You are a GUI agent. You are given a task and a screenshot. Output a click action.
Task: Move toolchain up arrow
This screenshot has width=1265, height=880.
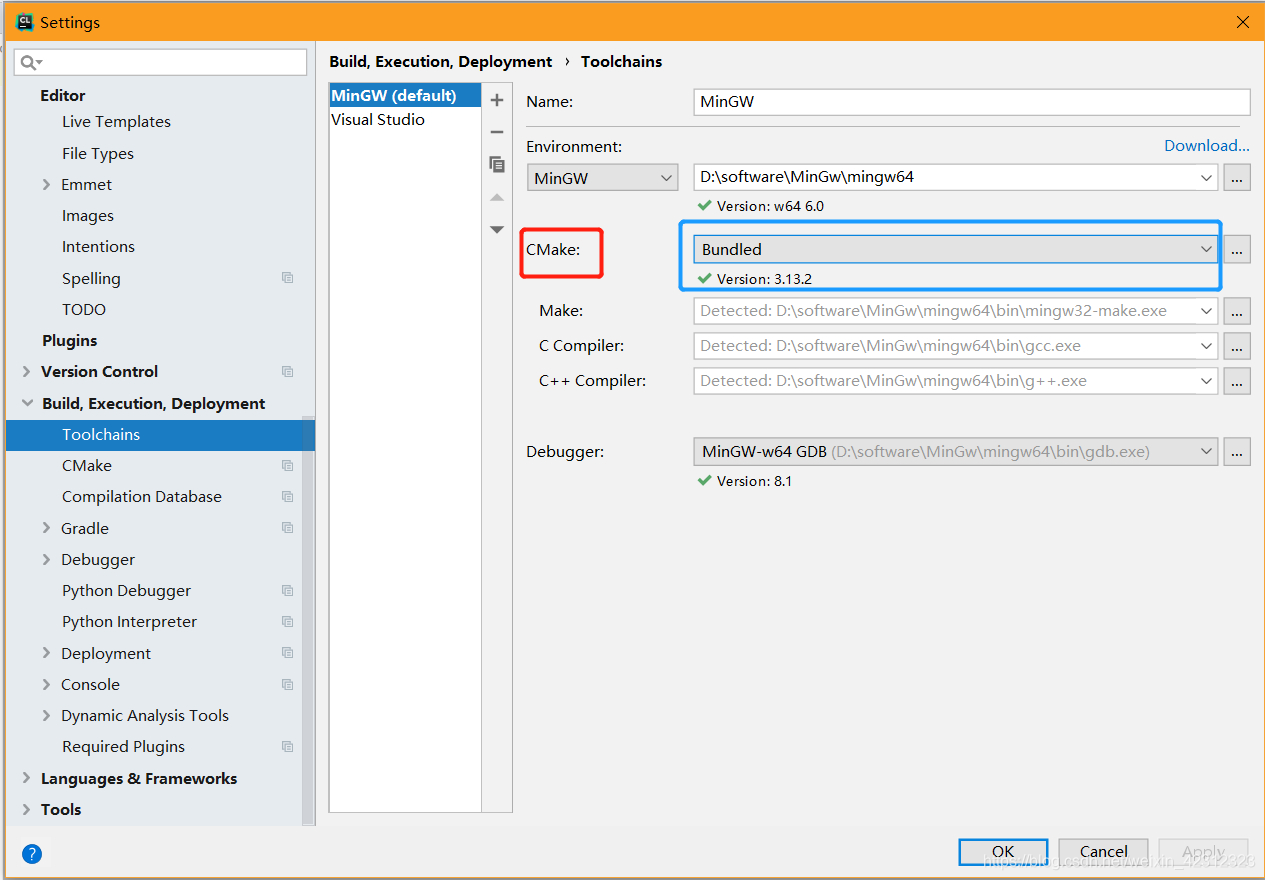[497, 198]
